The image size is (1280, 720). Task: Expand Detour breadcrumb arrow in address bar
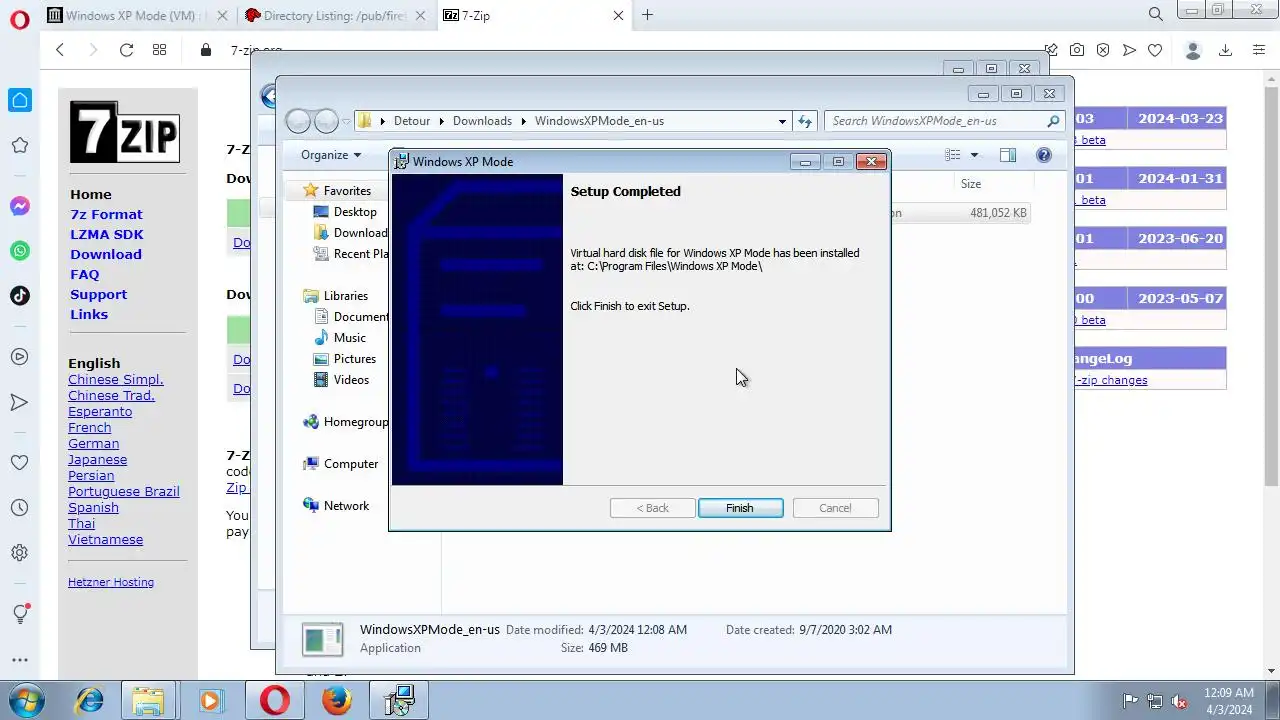(441, 121)
